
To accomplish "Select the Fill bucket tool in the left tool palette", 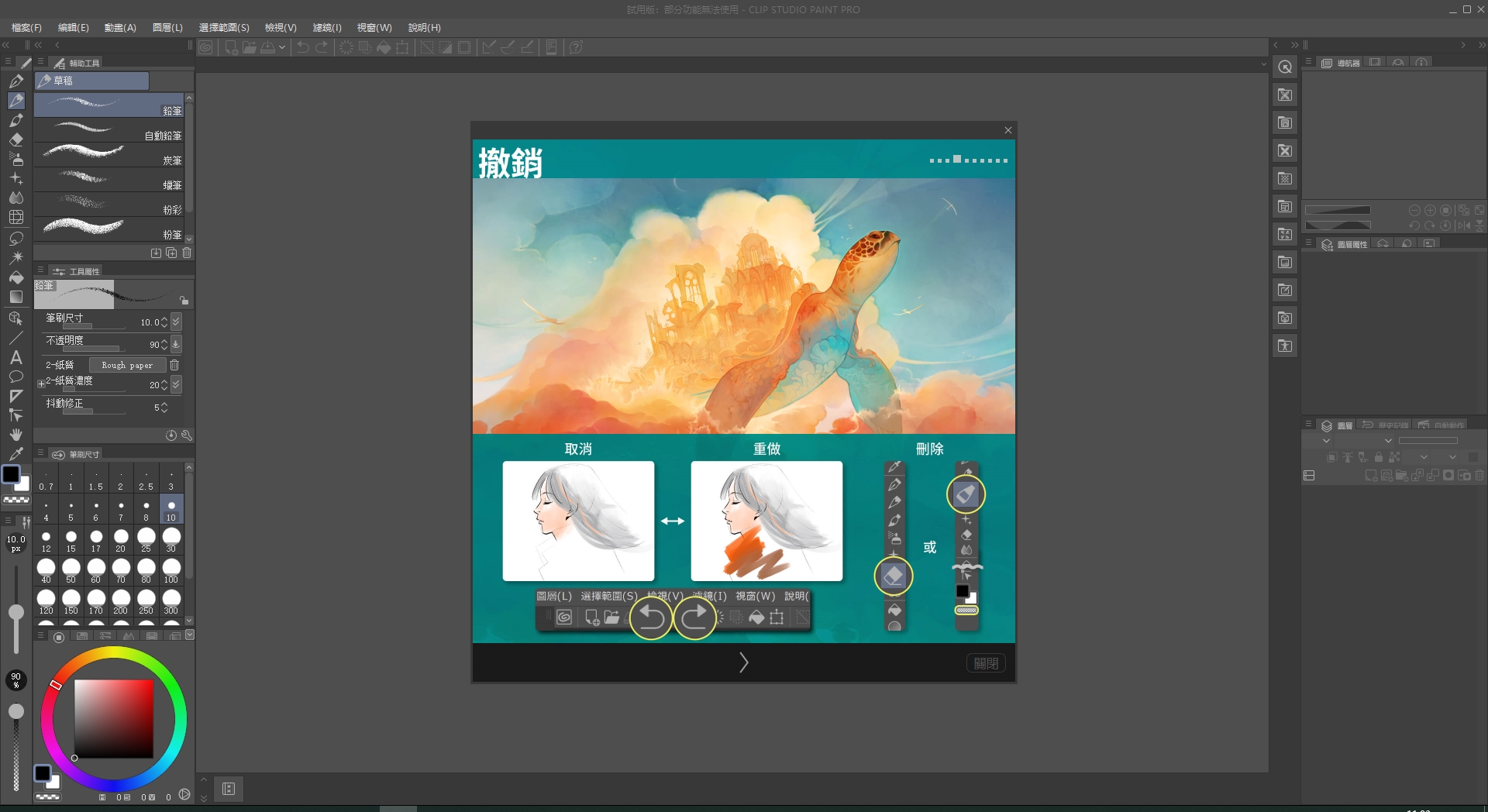I will coord(15,277).
